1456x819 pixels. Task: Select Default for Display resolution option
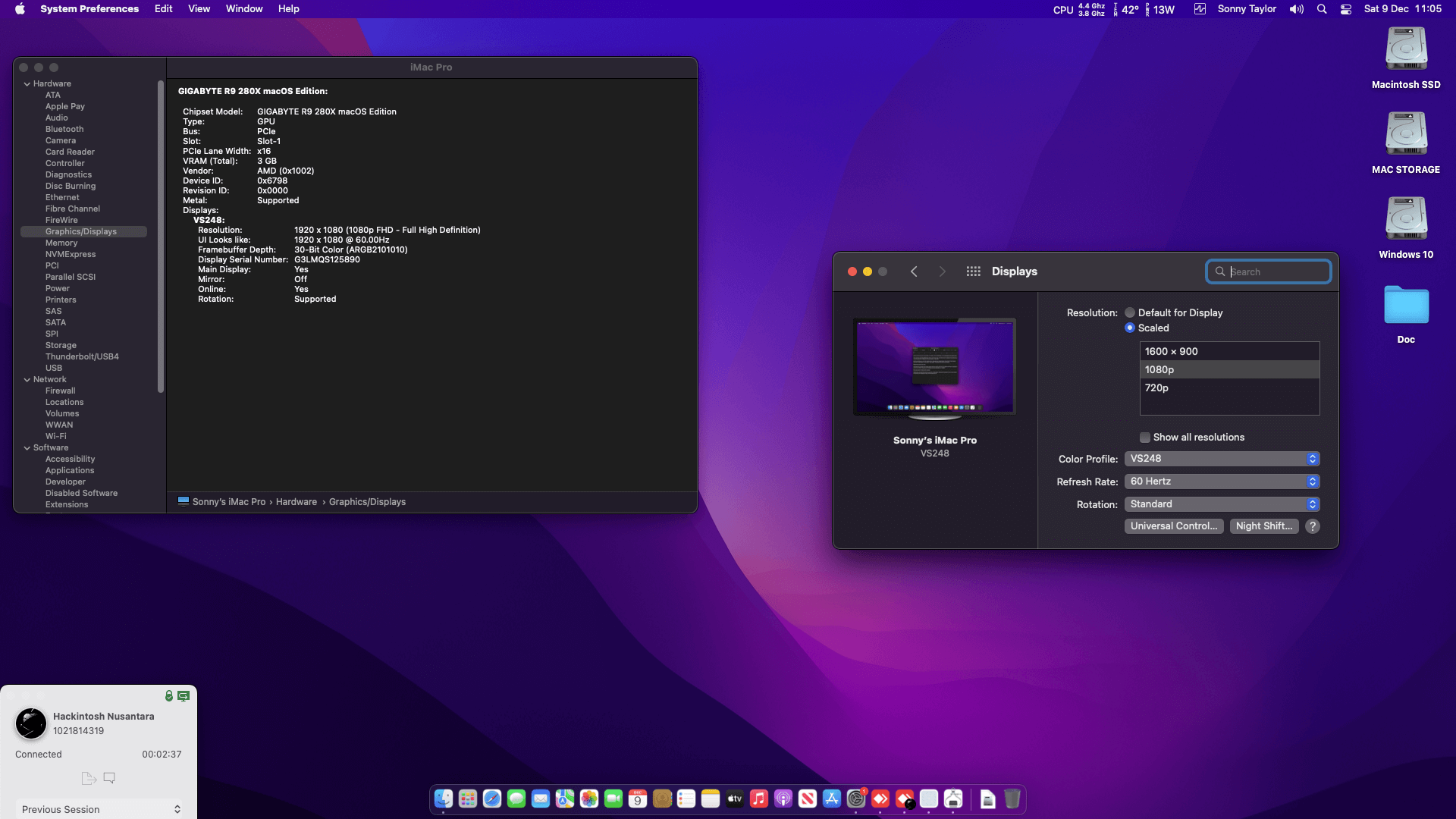click(x=1130, y=312)
